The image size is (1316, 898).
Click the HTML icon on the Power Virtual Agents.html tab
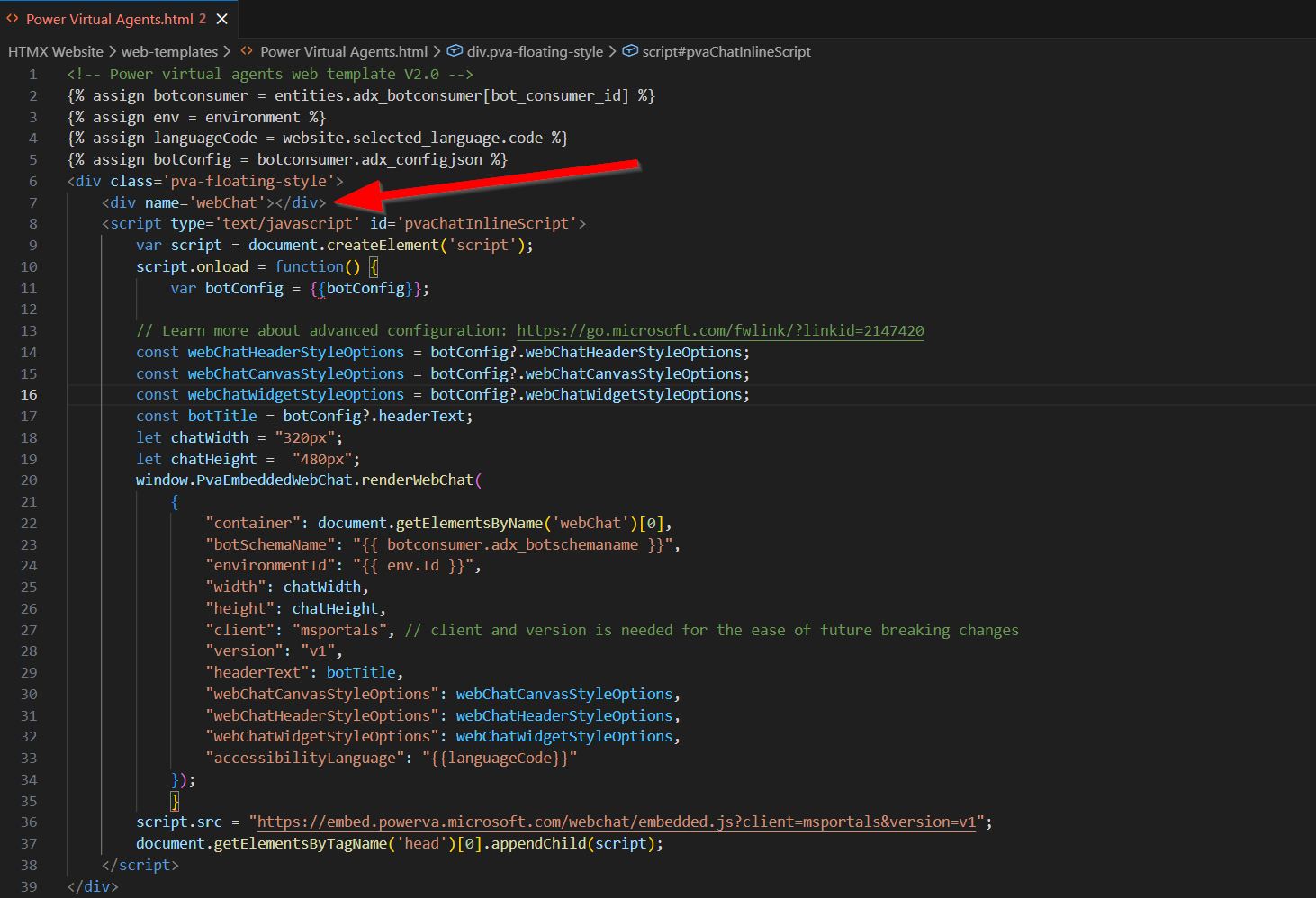pos(12,18)
